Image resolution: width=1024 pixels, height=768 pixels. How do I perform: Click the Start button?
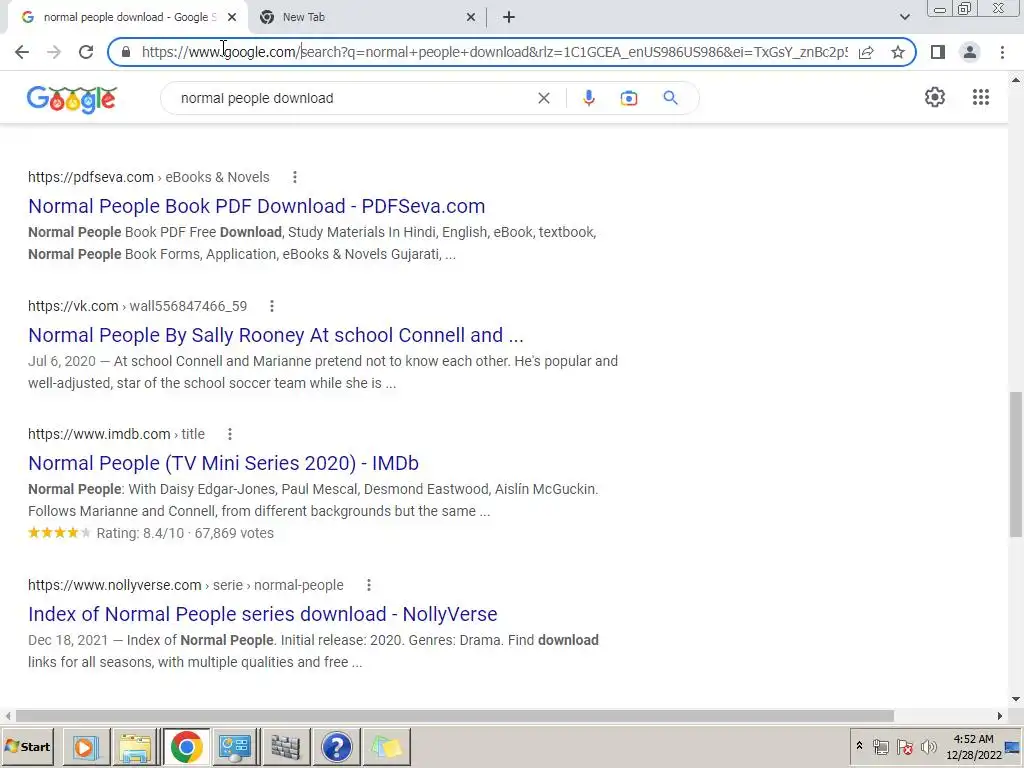(x=28, y=746)
